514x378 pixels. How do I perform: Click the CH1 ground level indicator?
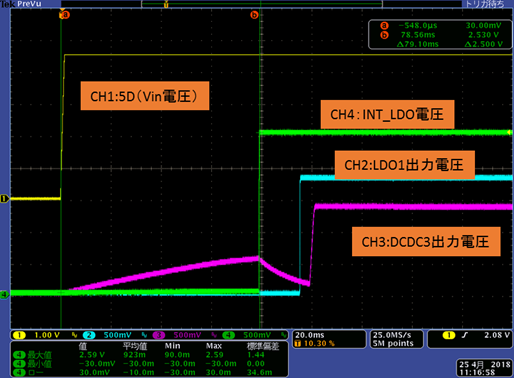click(x=4, y=199)
